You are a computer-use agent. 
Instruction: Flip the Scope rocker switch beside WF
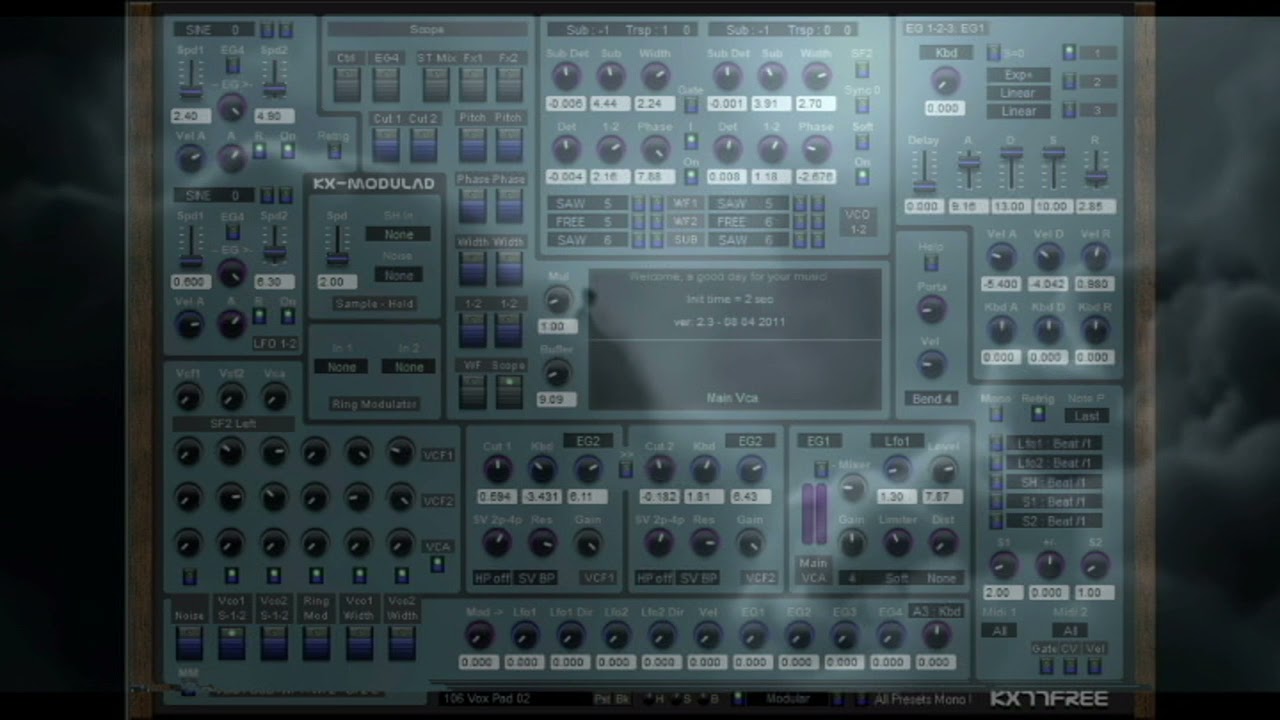(x=509, y=390)
